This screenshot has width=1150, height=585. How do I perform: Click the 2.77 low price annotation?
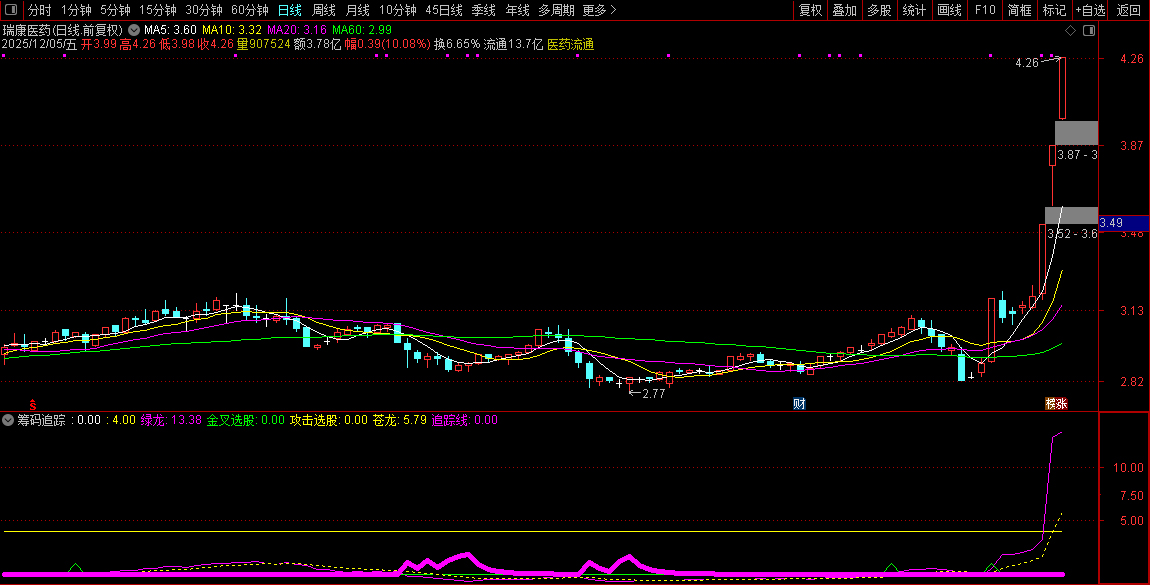coord(653,394)
